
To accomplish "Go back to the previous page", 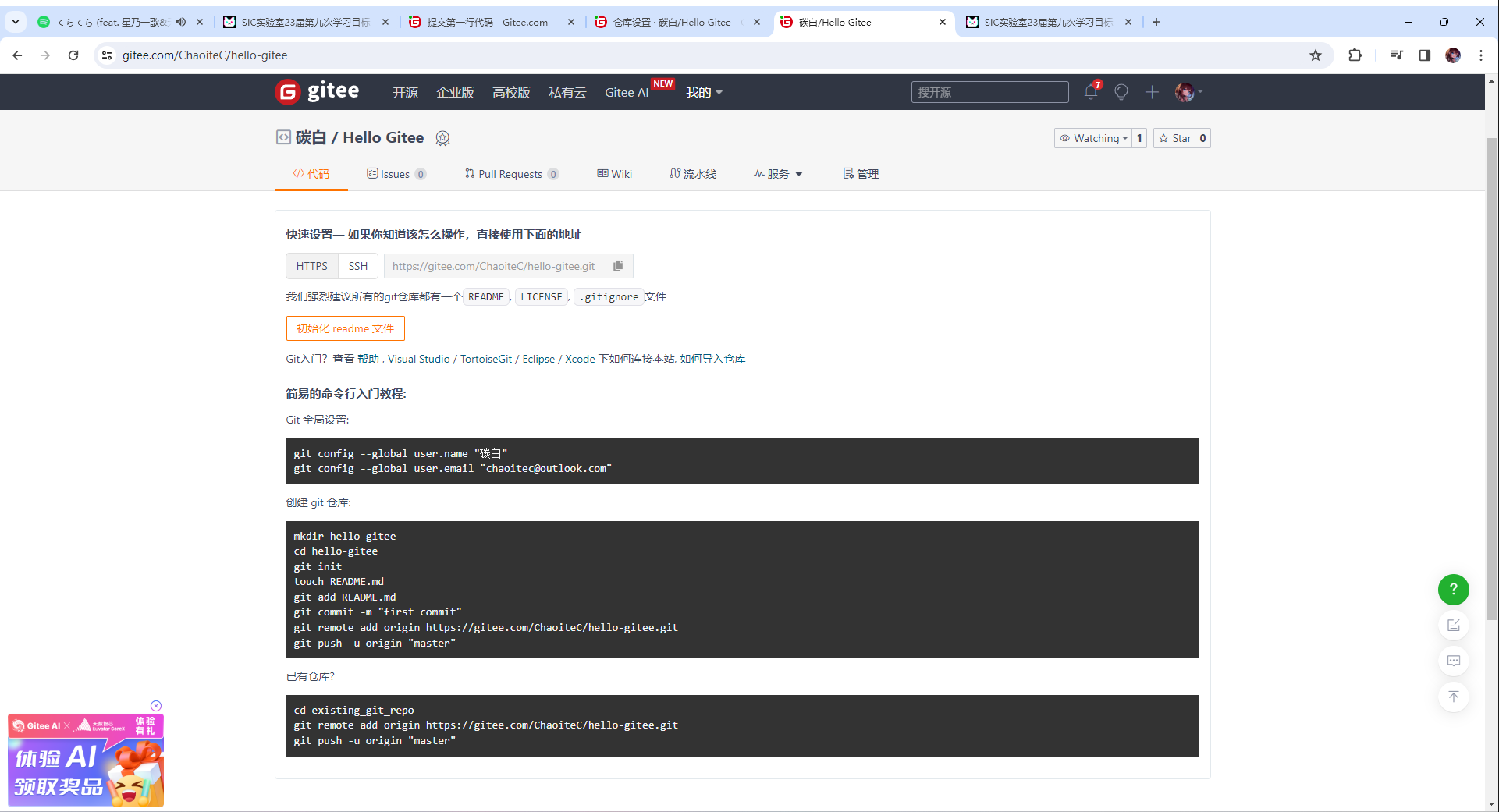I will click(x=17, y=55).
